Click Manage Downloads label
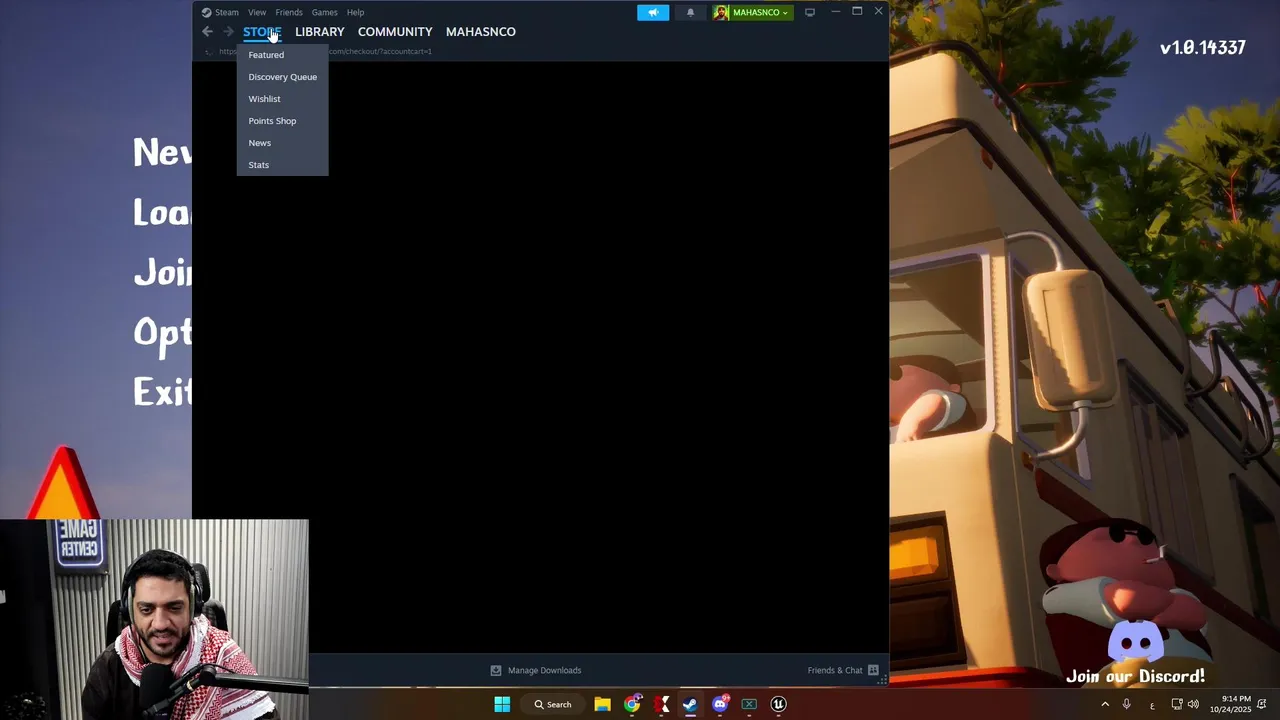This screenshot has height=720, width=1280. click(x=544, y=670)
